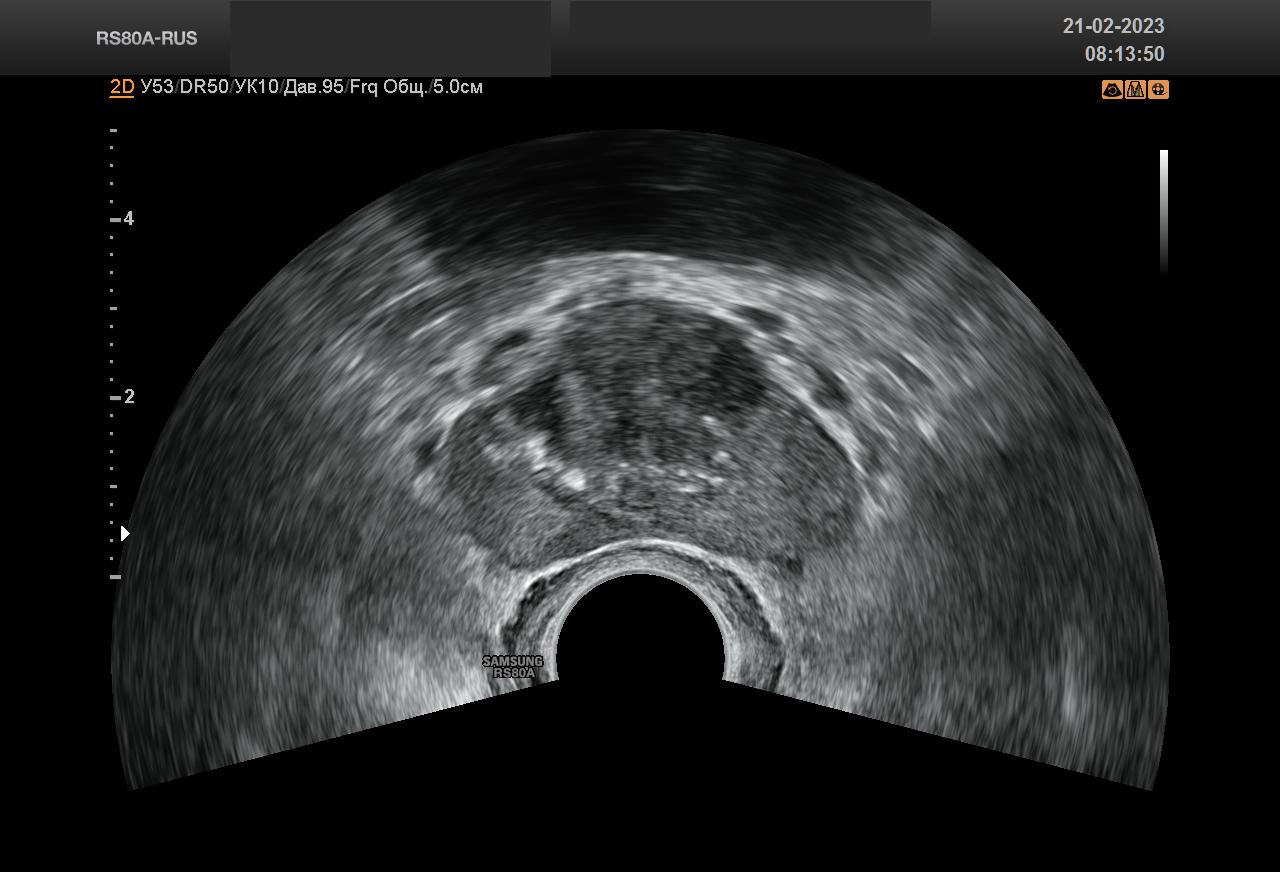Screen dimensions: 1280x872
Task: Click the Дав.95 power value
Action: coord(314,87)
